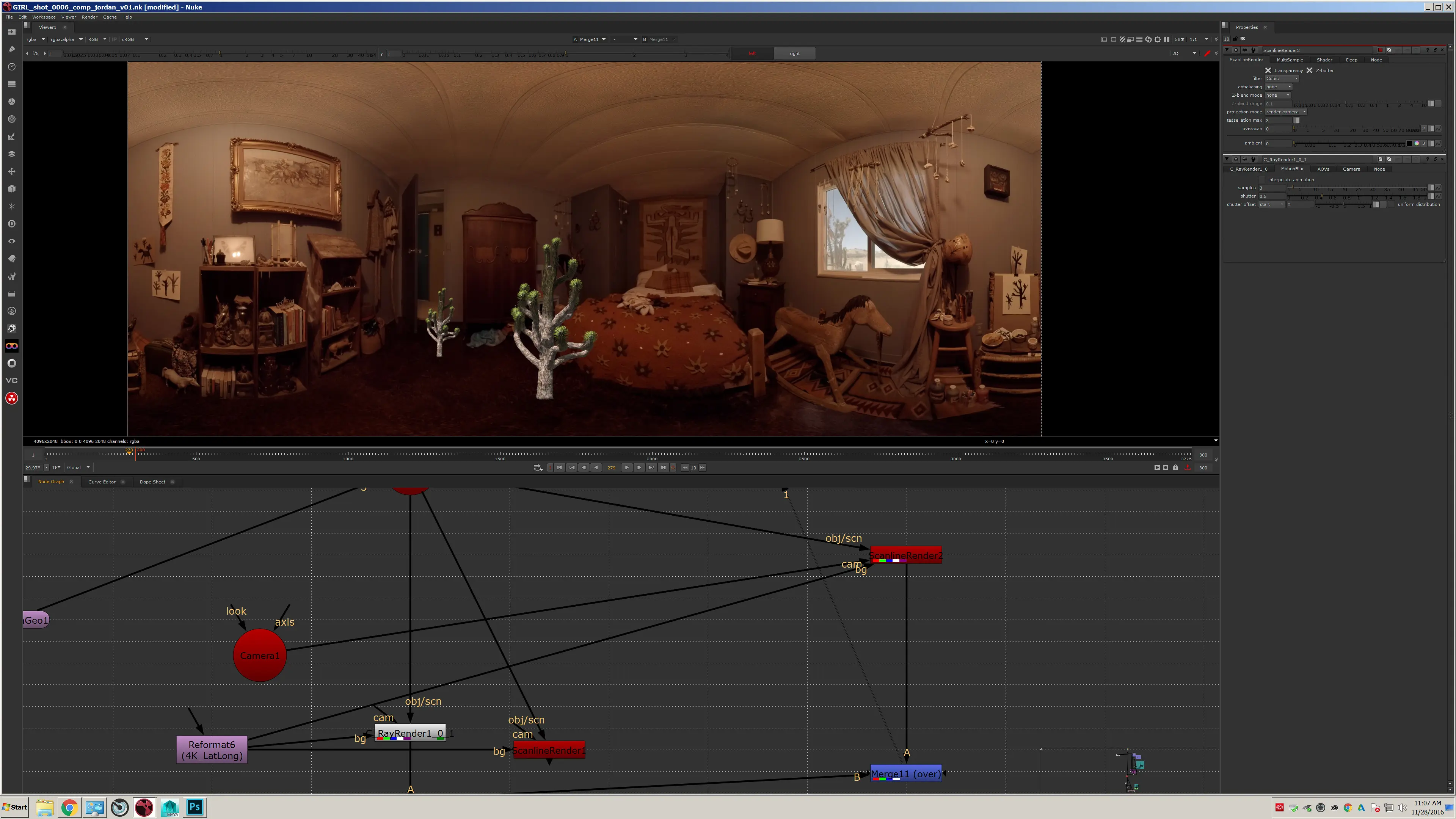
Task: Toggle the viewer ROI crosshair icon
Action: tap(1158, 39)
